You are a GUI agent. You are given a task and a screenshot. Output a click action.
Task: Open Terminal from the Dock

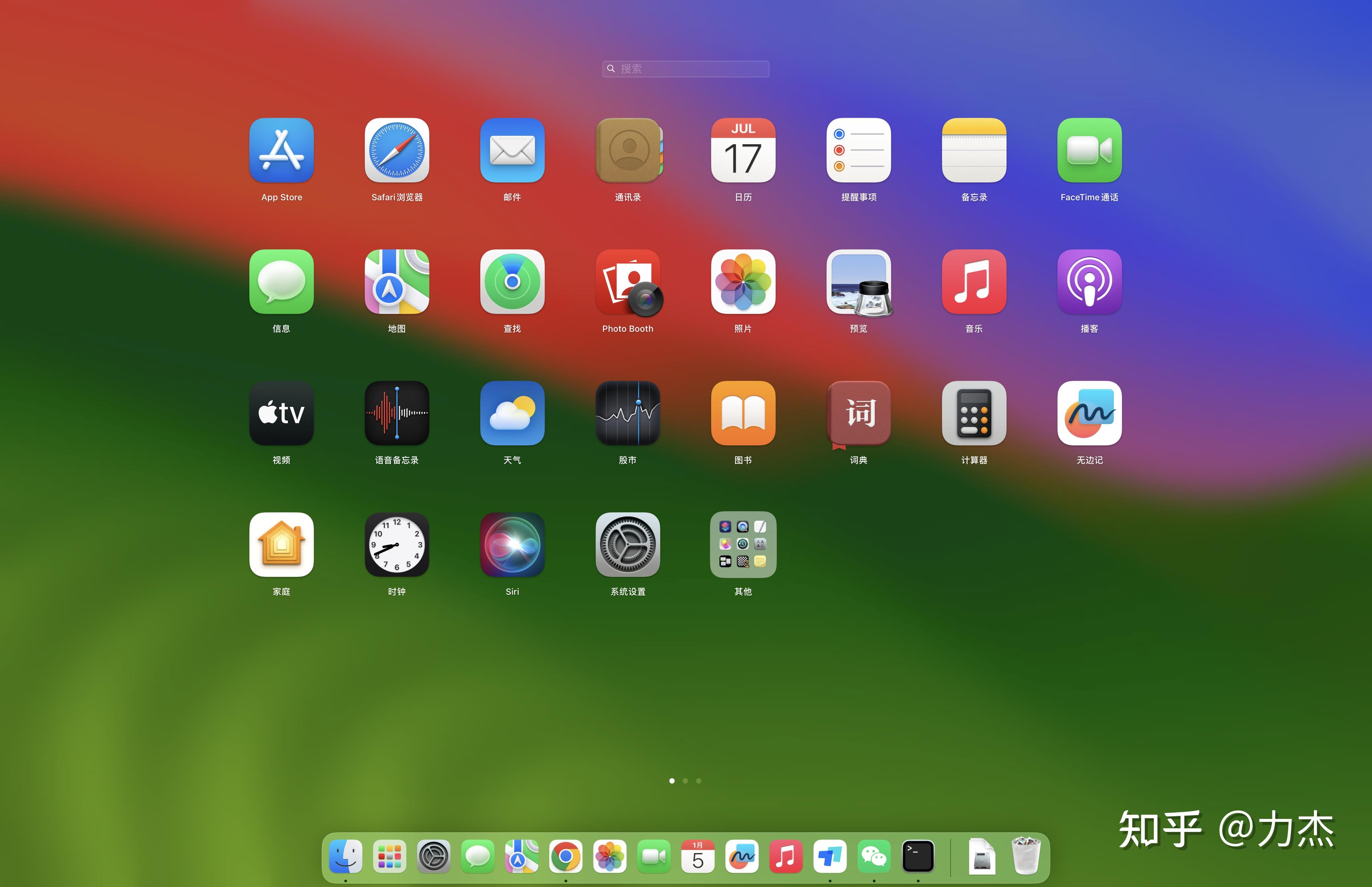[x=918, y=857]
